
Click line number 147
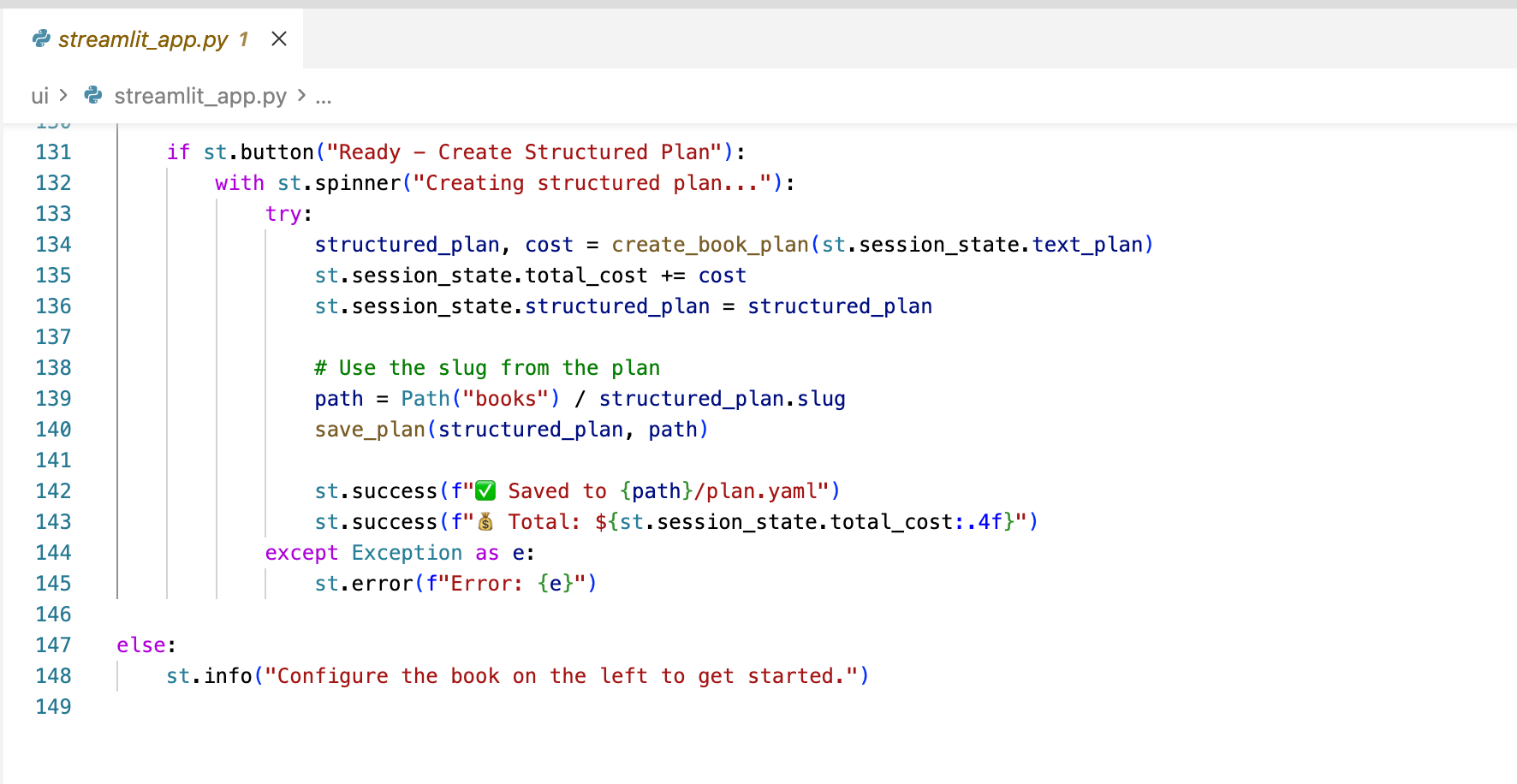click(53, 645)
